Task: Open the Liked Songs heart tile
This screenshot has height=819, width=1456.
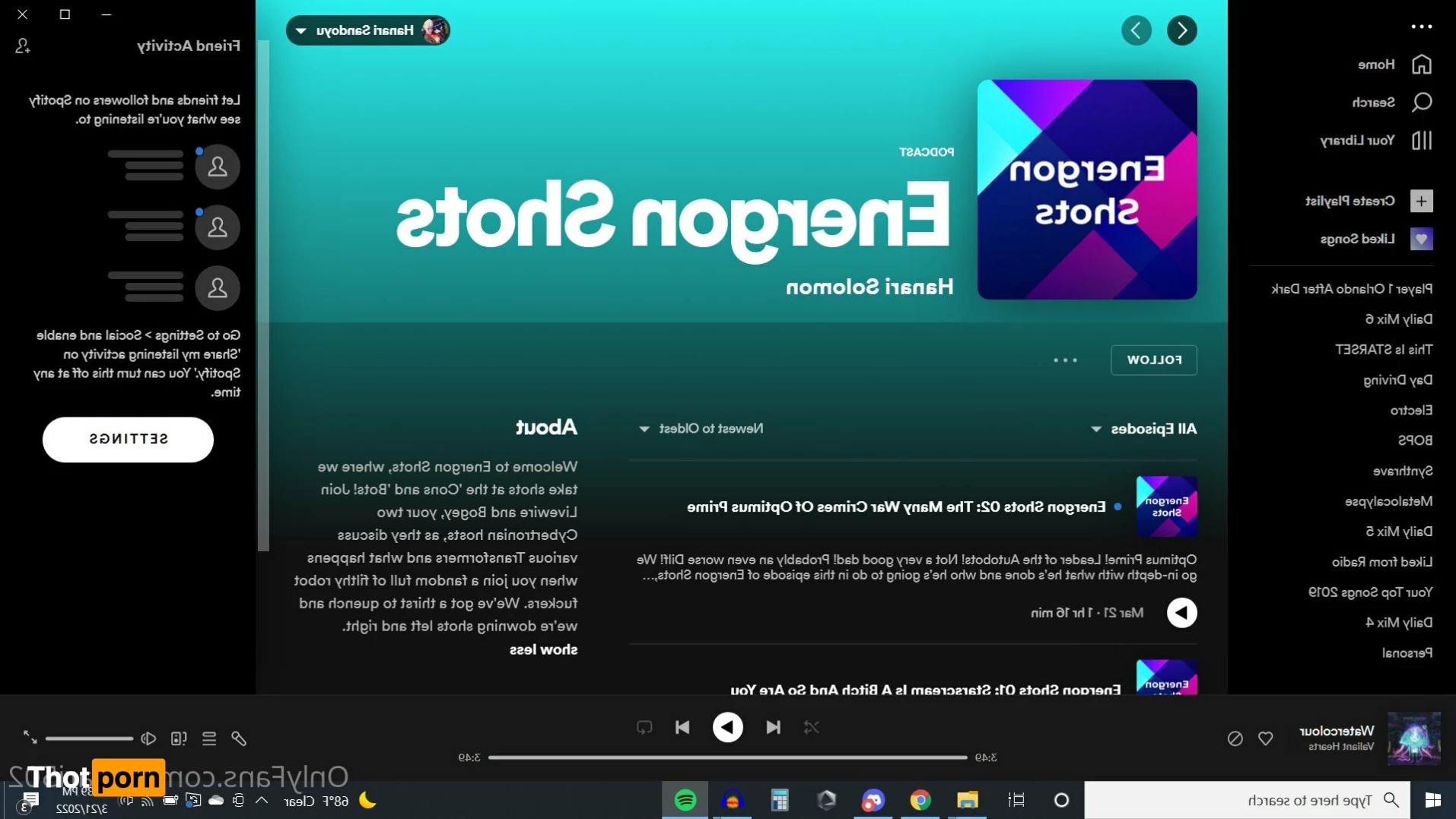Action: point(1421,239)
